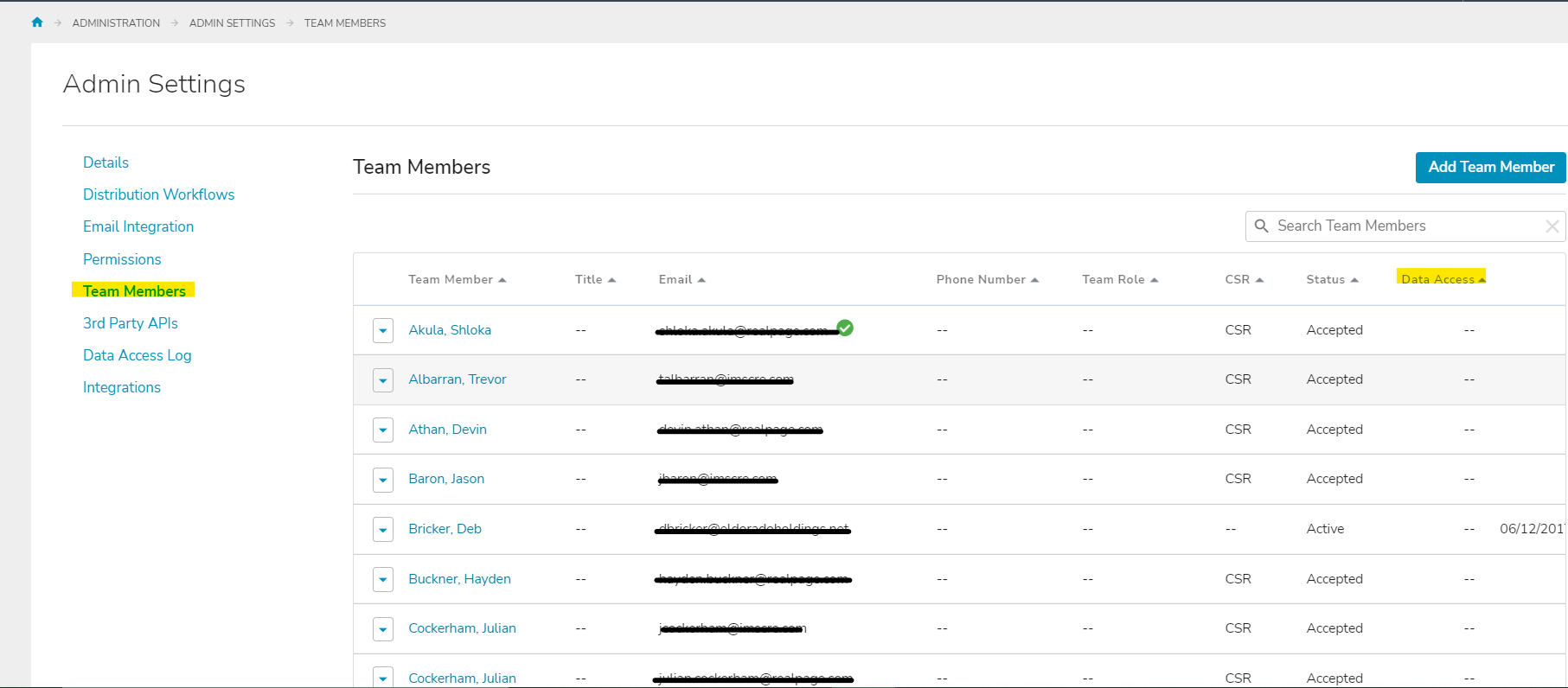Expand row dropdown for Baron, Jason
Viewport: 1568px width, 688px height.
[383, 480]
